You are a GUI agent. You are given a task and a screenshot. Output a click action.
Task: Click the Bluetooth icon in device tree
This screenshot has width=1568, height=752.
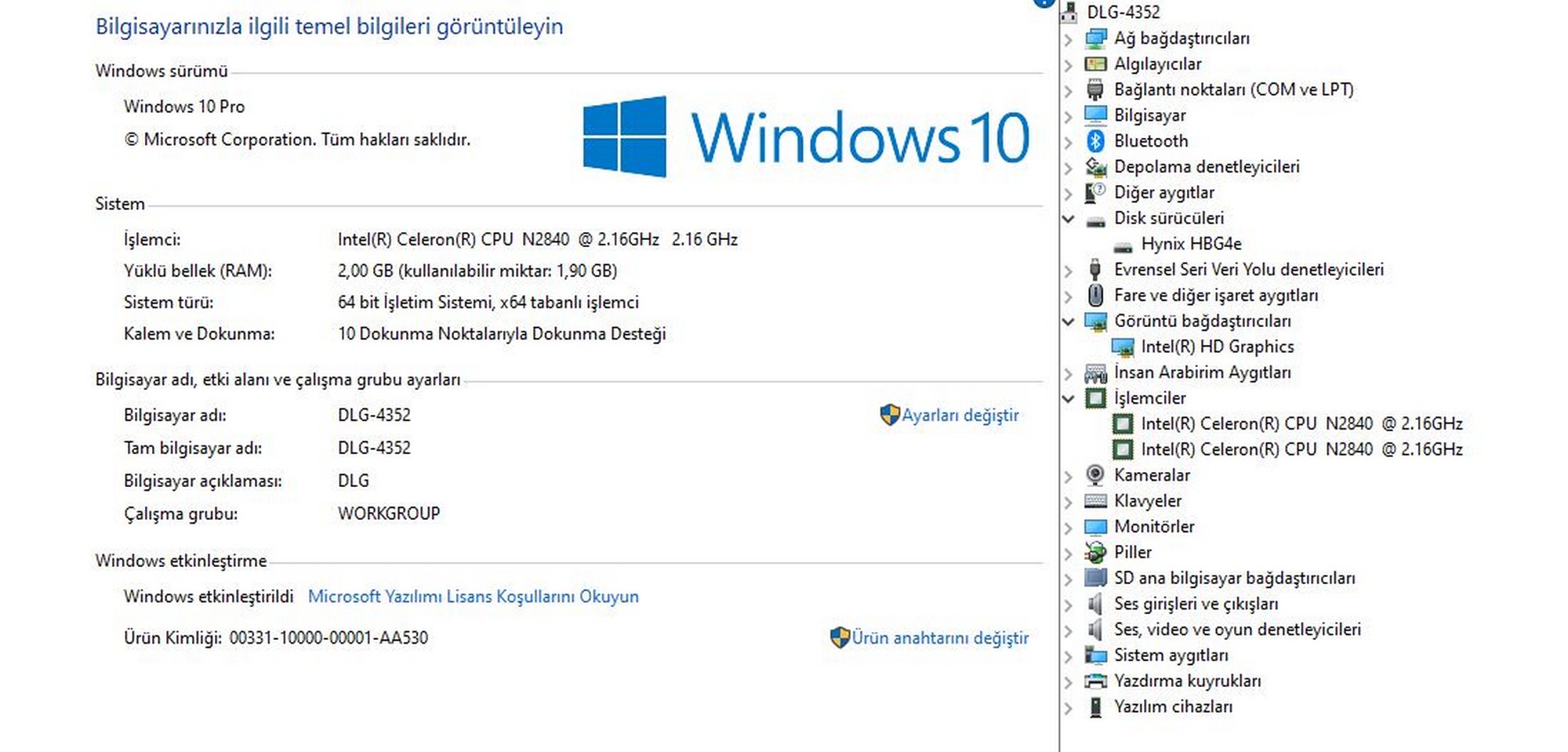1095,141
